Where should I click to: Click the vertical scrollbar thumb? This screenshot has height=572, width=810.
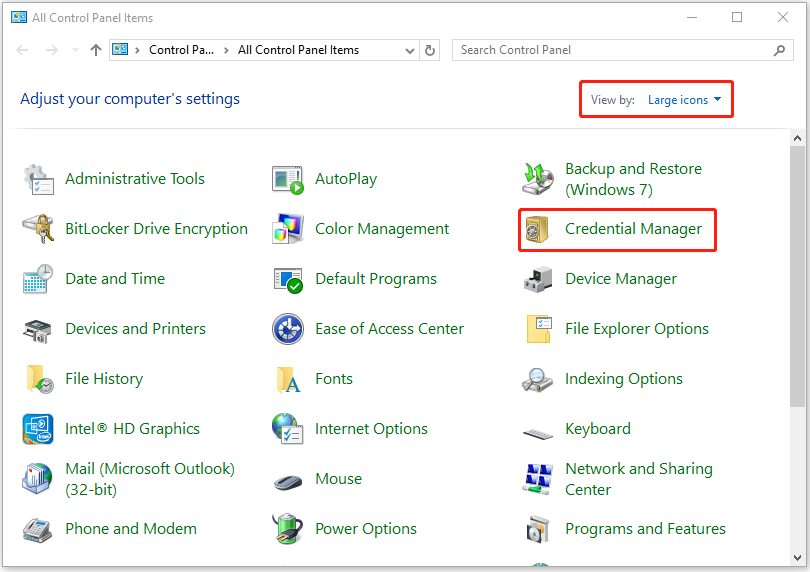(797, 276)
